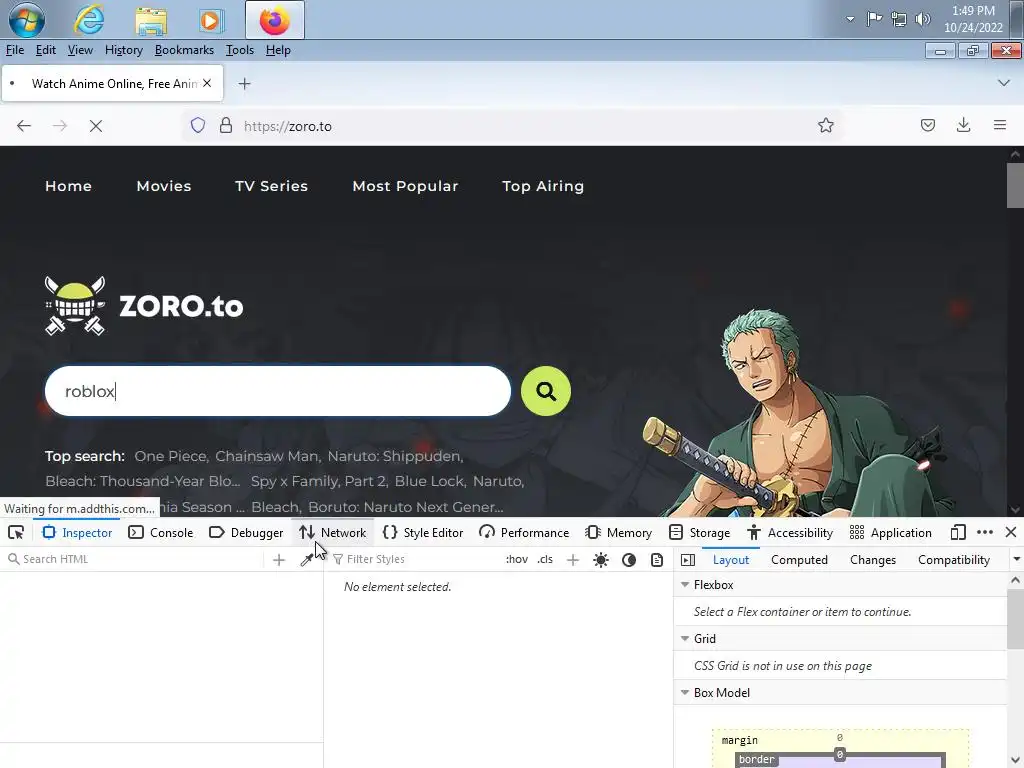Save page to Pocket

tap(927, 125)
